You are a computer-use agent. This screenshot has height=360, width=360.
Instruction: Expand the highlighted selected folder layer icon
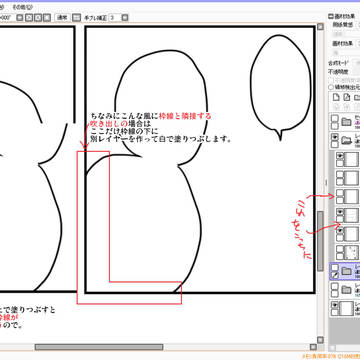point(347,272)
